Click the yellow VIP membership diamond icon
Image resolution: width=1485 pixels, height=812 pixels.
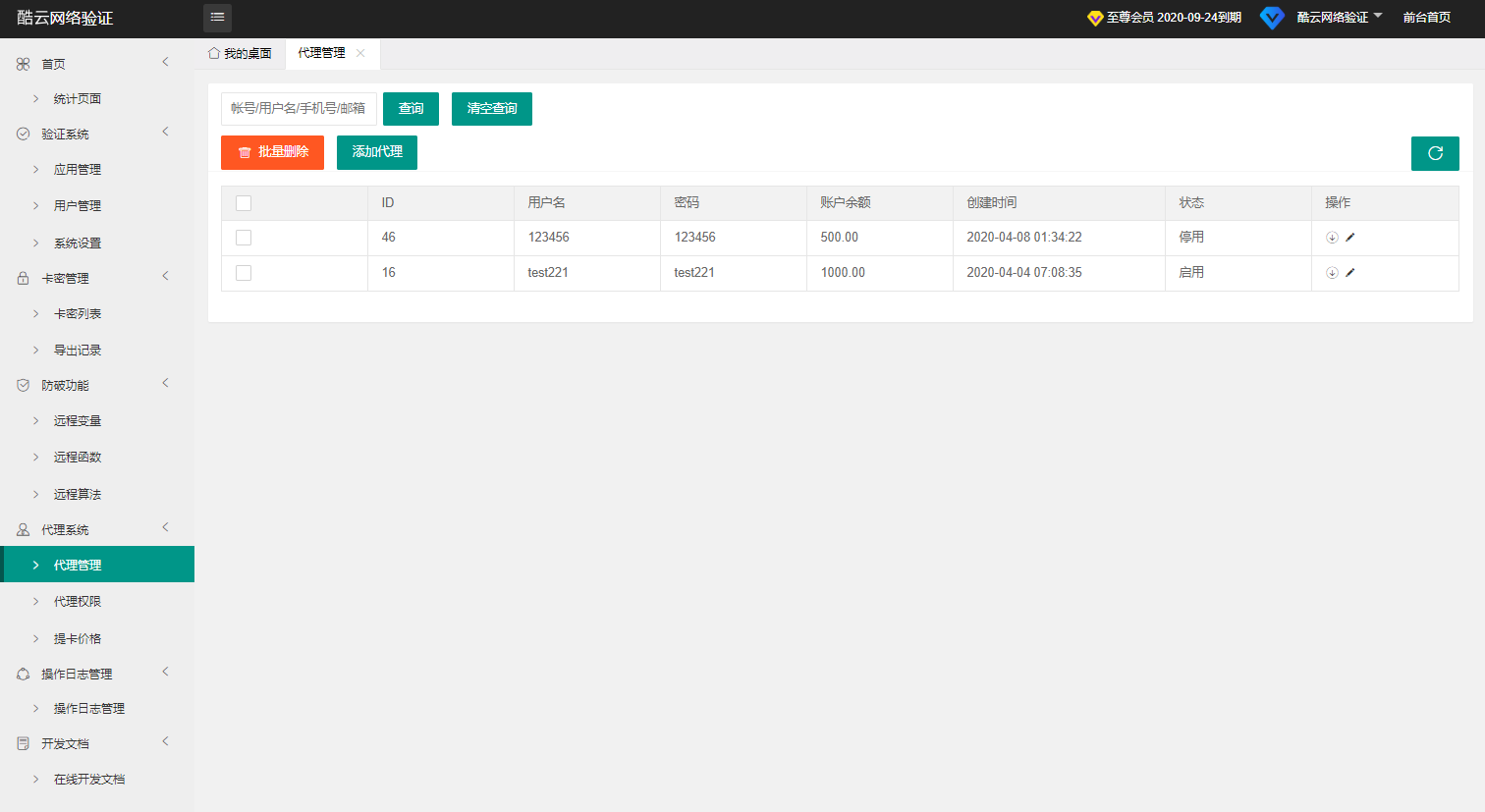1095,18
